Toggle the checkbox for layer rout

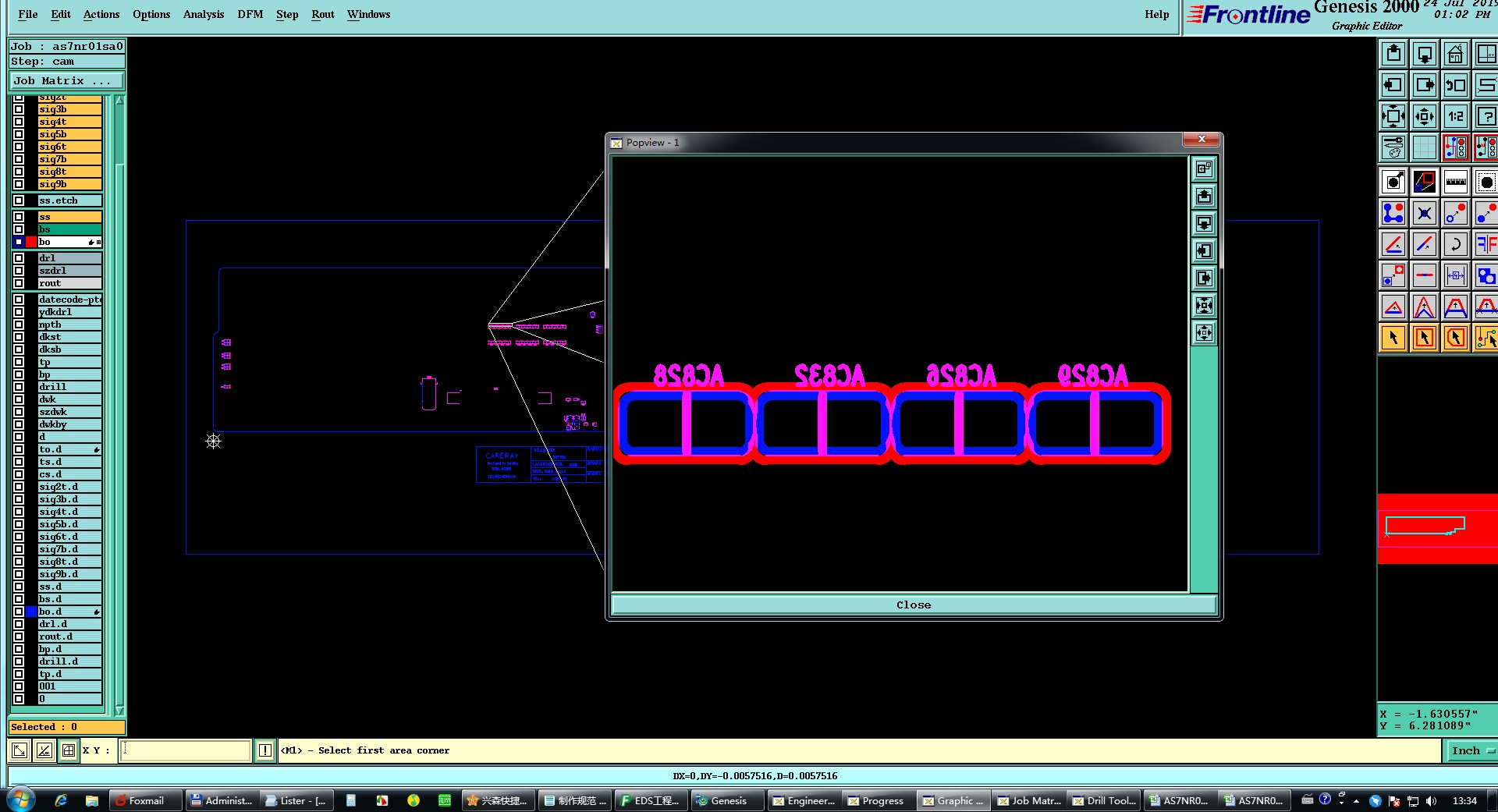pyautogui.click(x=19, y=283)
